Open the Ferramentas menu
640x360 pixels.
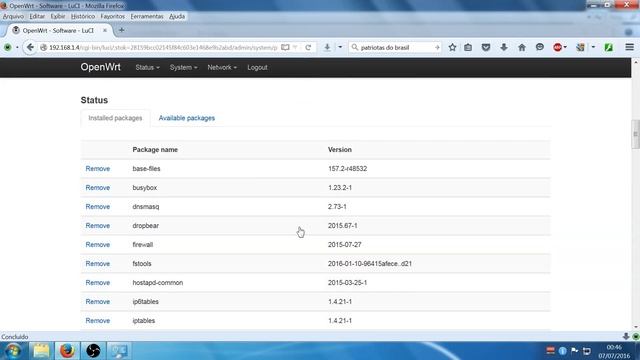tap(147, 16)
